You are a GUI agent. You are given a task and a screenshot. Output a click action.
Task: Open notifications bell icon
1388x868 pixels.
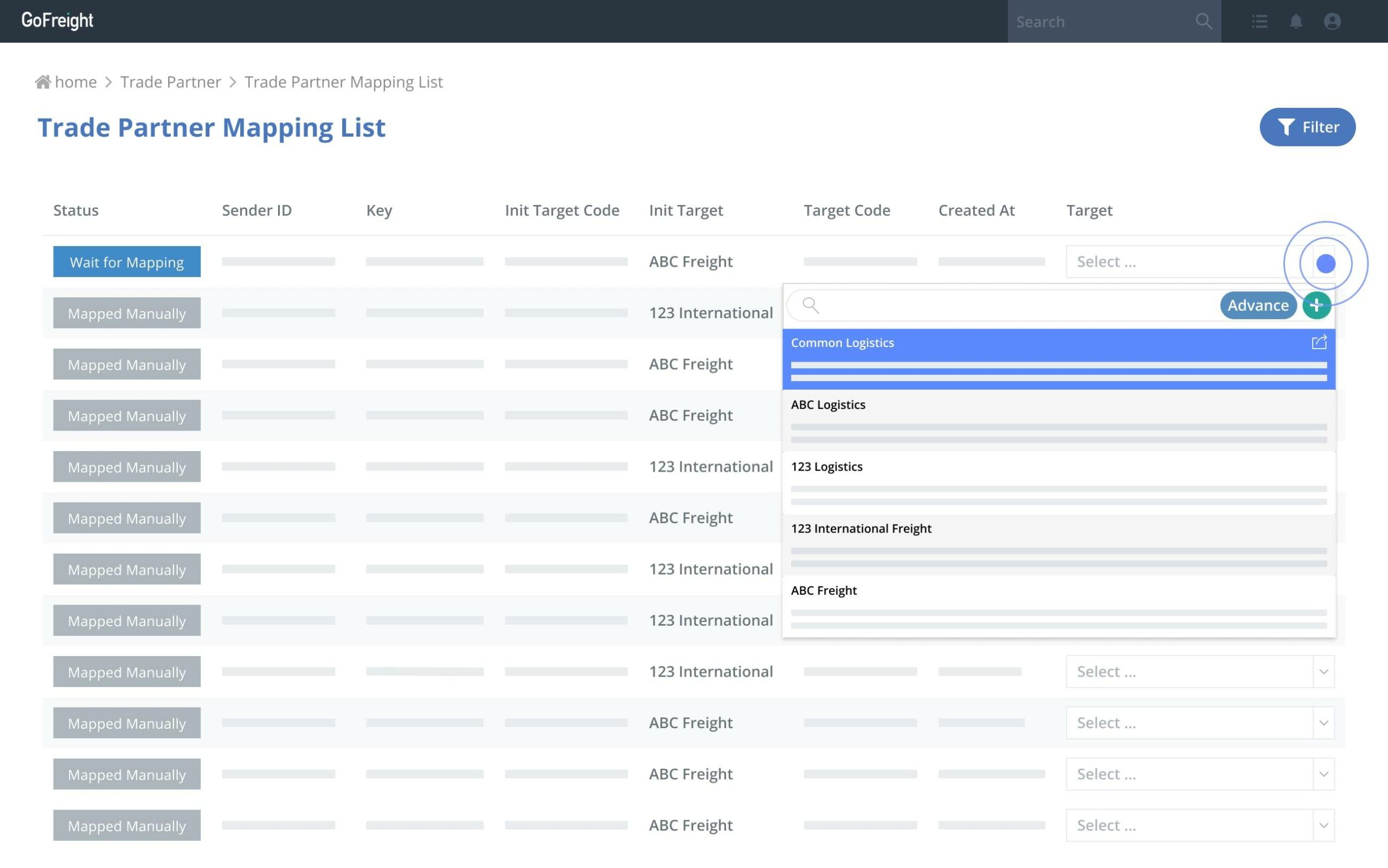1296,21
